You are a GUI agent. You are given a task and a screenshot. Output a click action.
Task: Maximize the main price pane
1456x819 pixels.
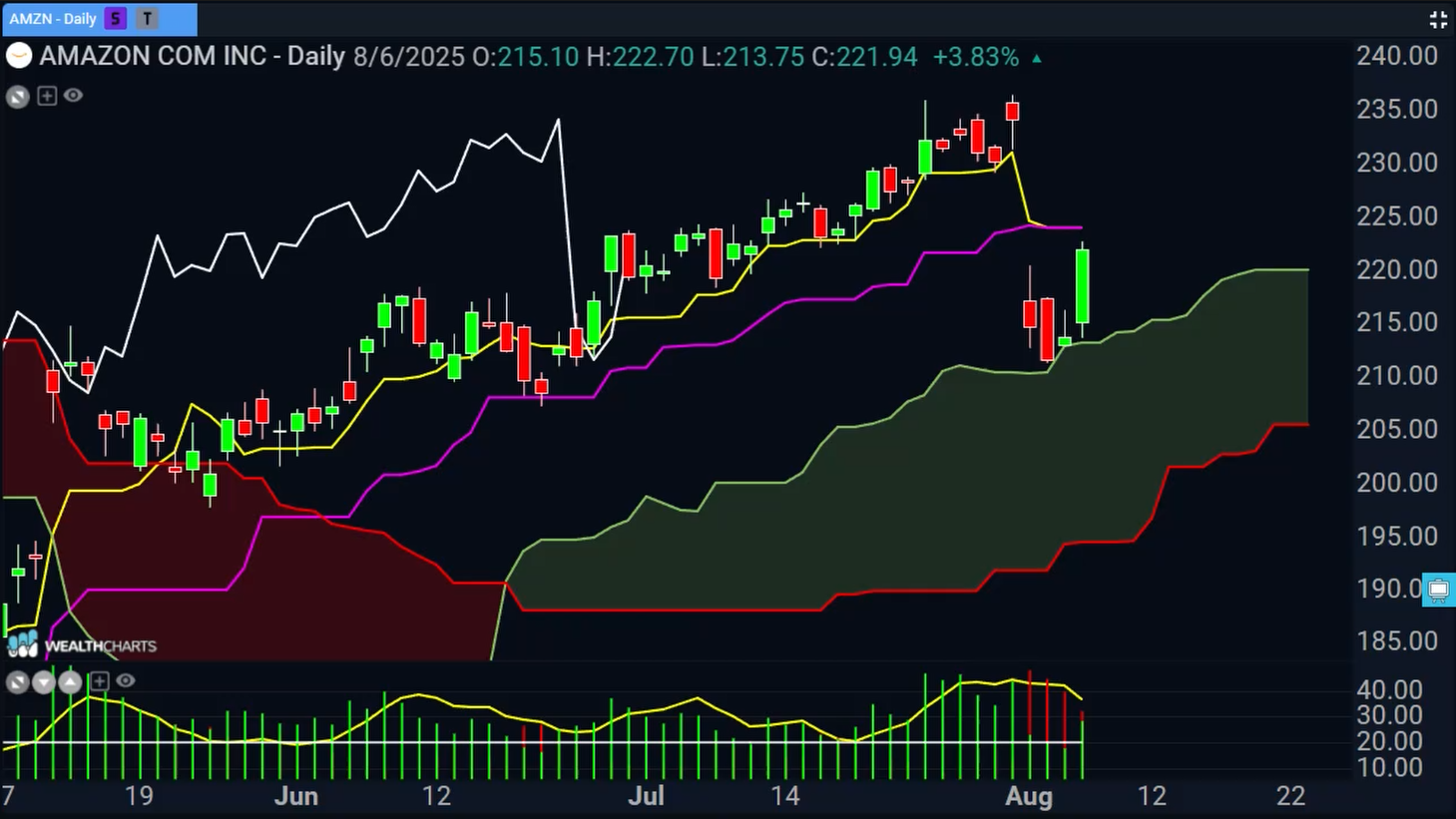click(x=17, y=97)
